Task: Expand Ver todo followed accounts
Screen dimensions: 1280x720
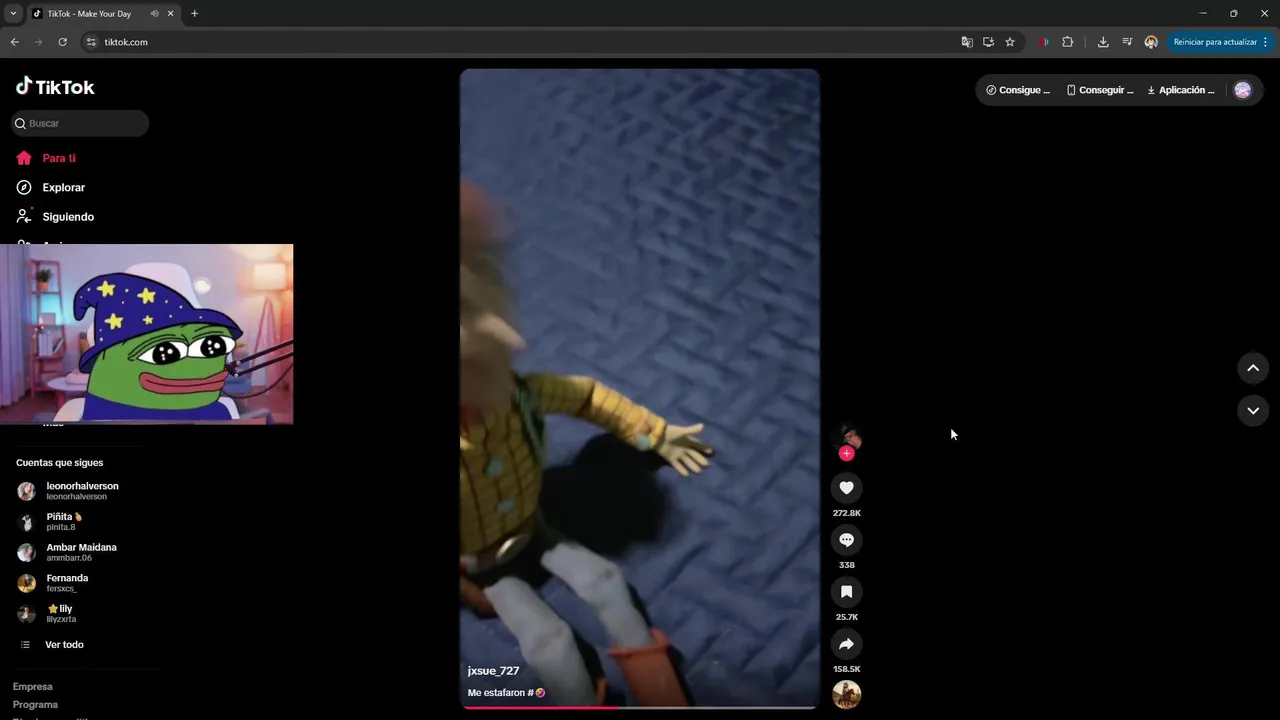Action: pos(52,645)
